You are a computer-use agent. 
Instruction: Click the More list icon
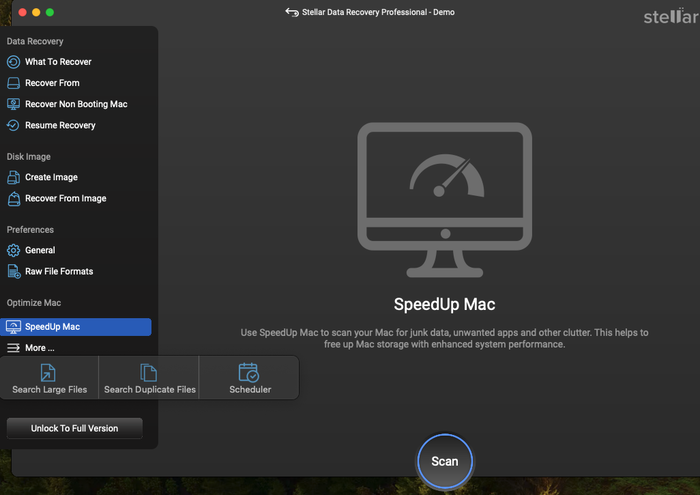click(x=13, y=348)
